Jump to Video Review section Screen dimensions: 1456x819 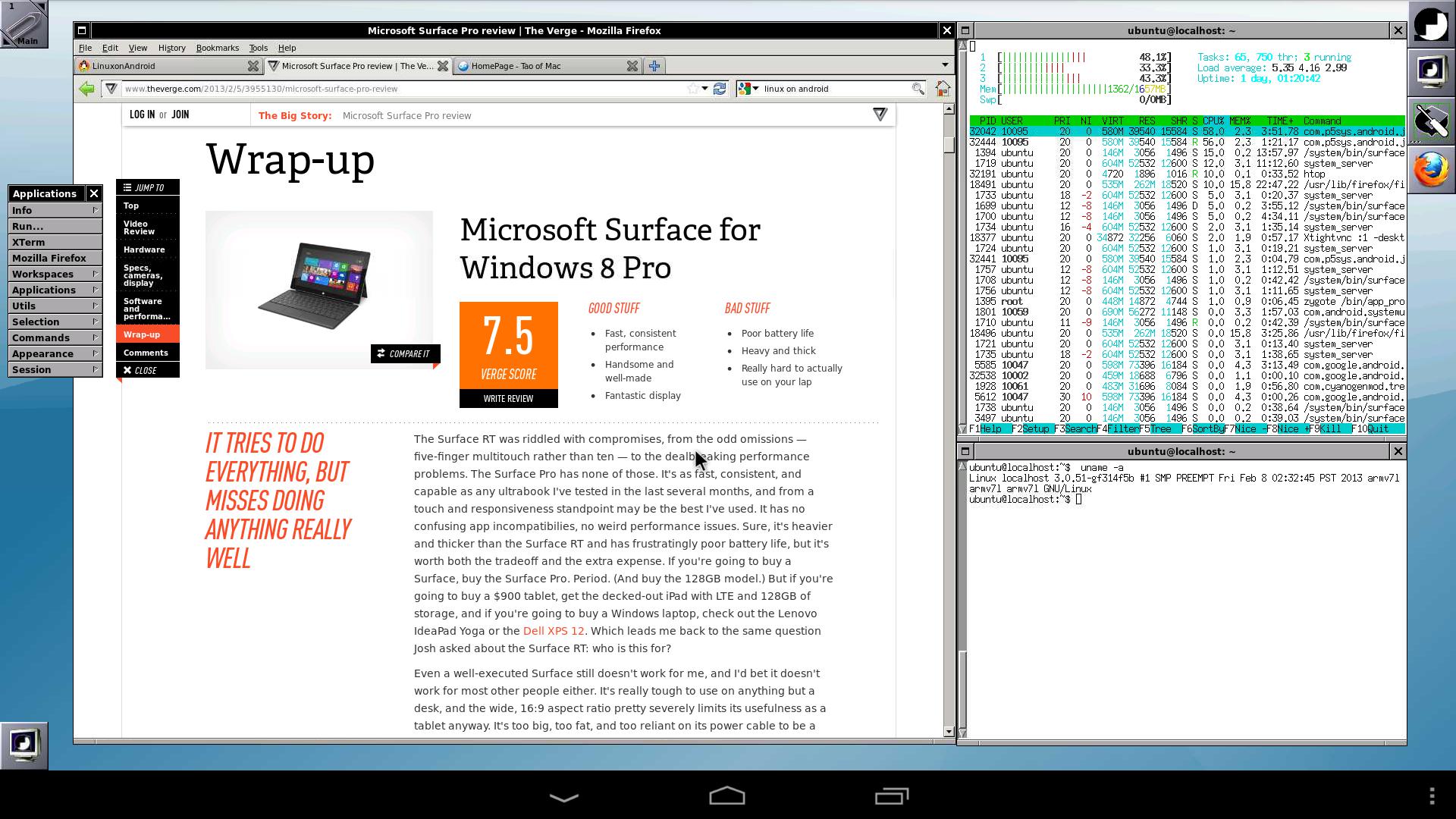point(147,227)
